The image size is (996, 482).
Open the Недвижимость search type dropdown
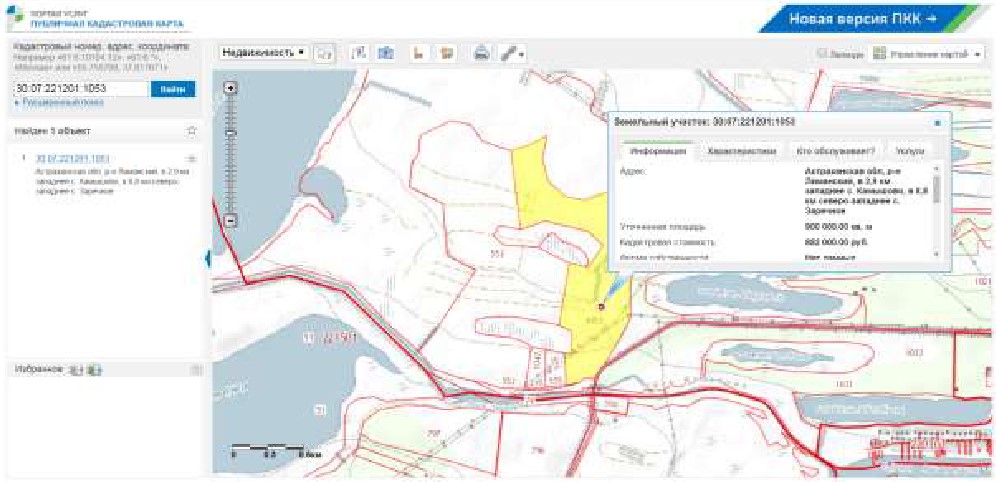[x=264, y=53]
